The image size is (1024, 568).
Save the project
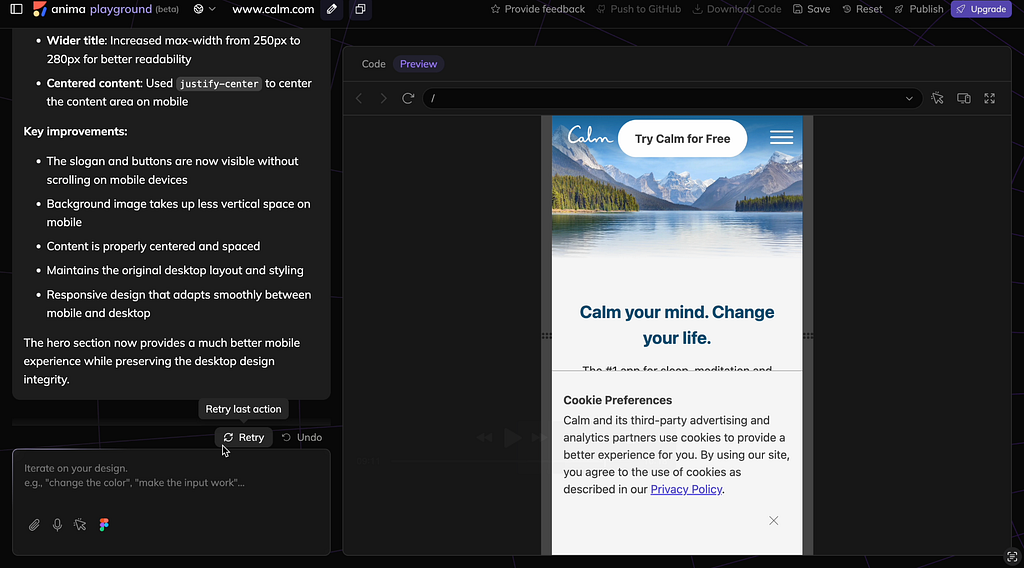point(811,9)
